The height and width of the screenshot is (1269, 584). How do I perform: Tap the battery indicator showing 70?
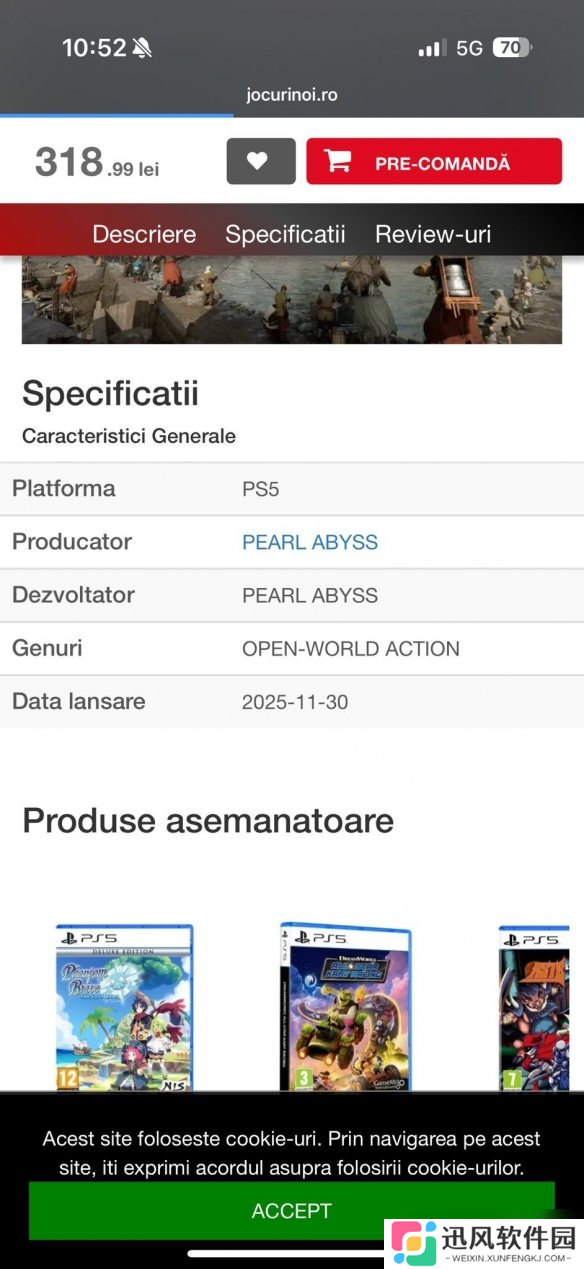click(x=512, y=47)
